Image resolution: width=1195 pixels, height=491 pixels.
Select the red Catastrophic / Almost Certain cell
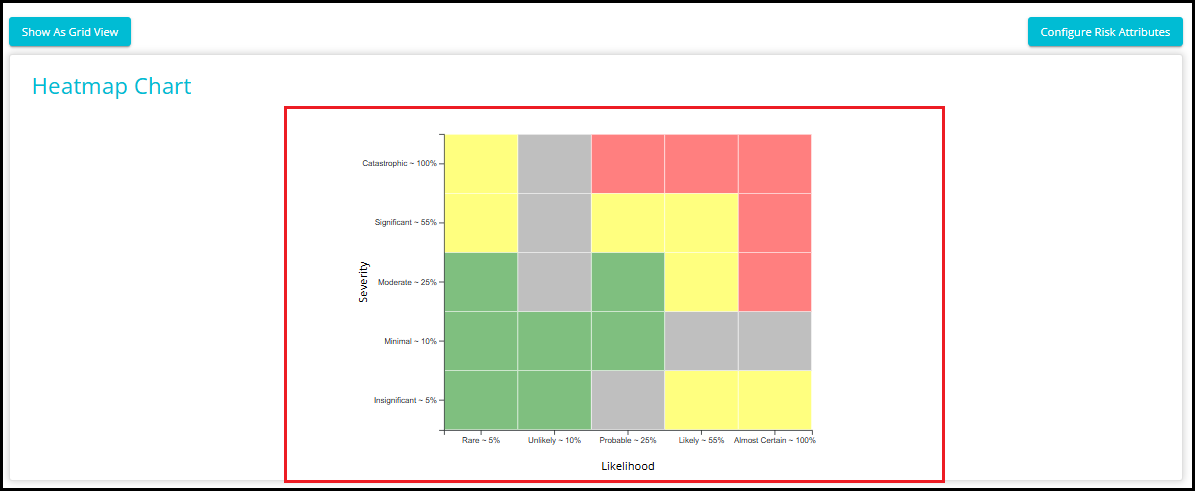point(774,163)
